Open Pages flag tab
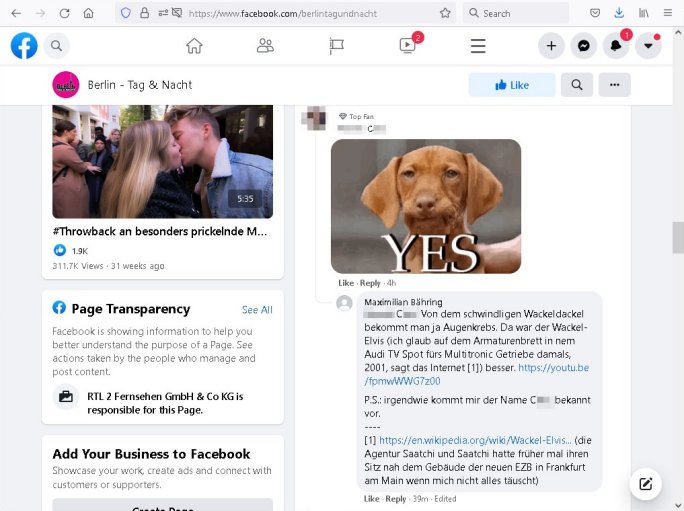The height and width of the screenshot is (511, 684). click(x=336, y=46)
